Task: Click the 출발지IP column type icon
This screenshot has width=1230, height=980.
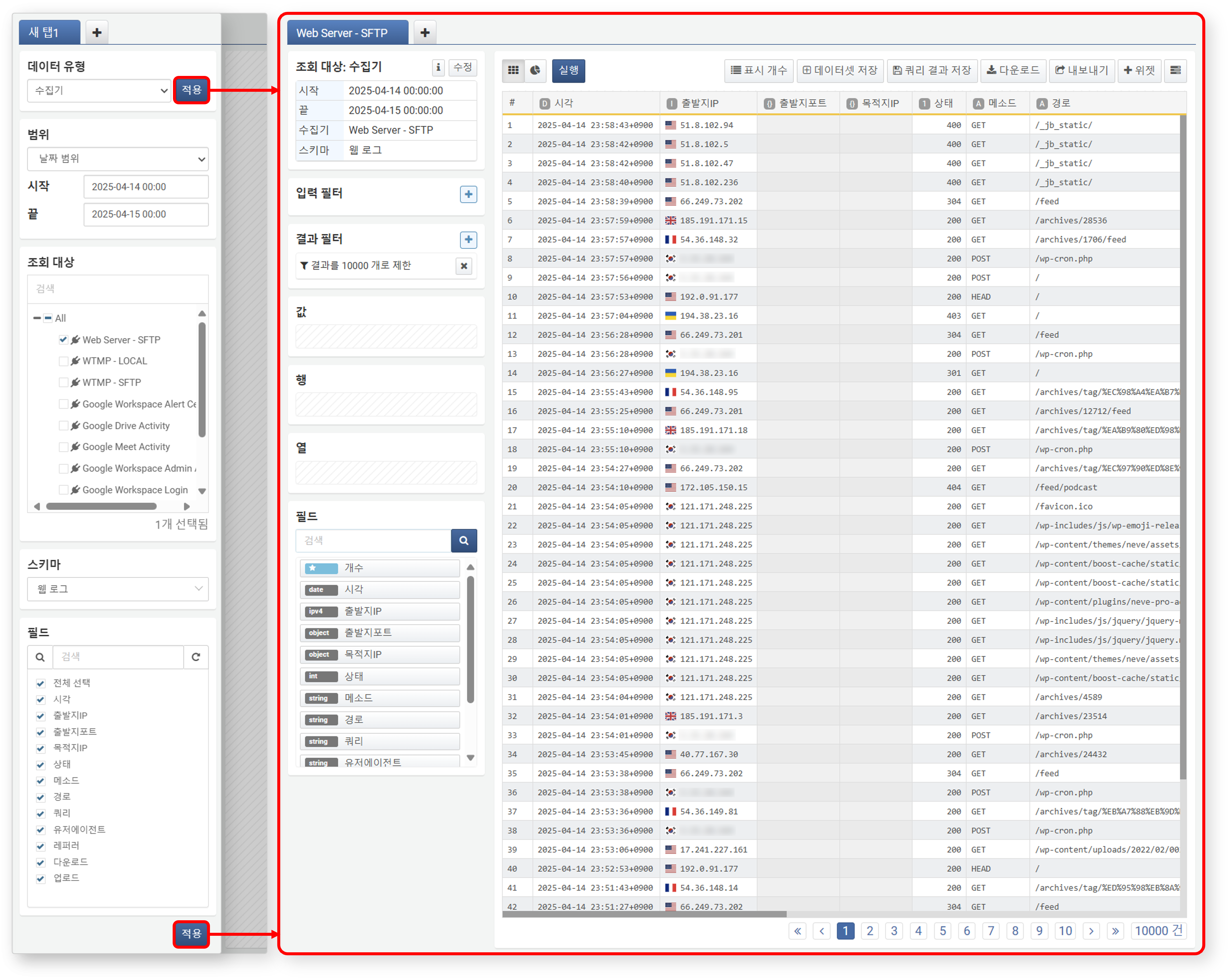Action: tap(671, 103)
